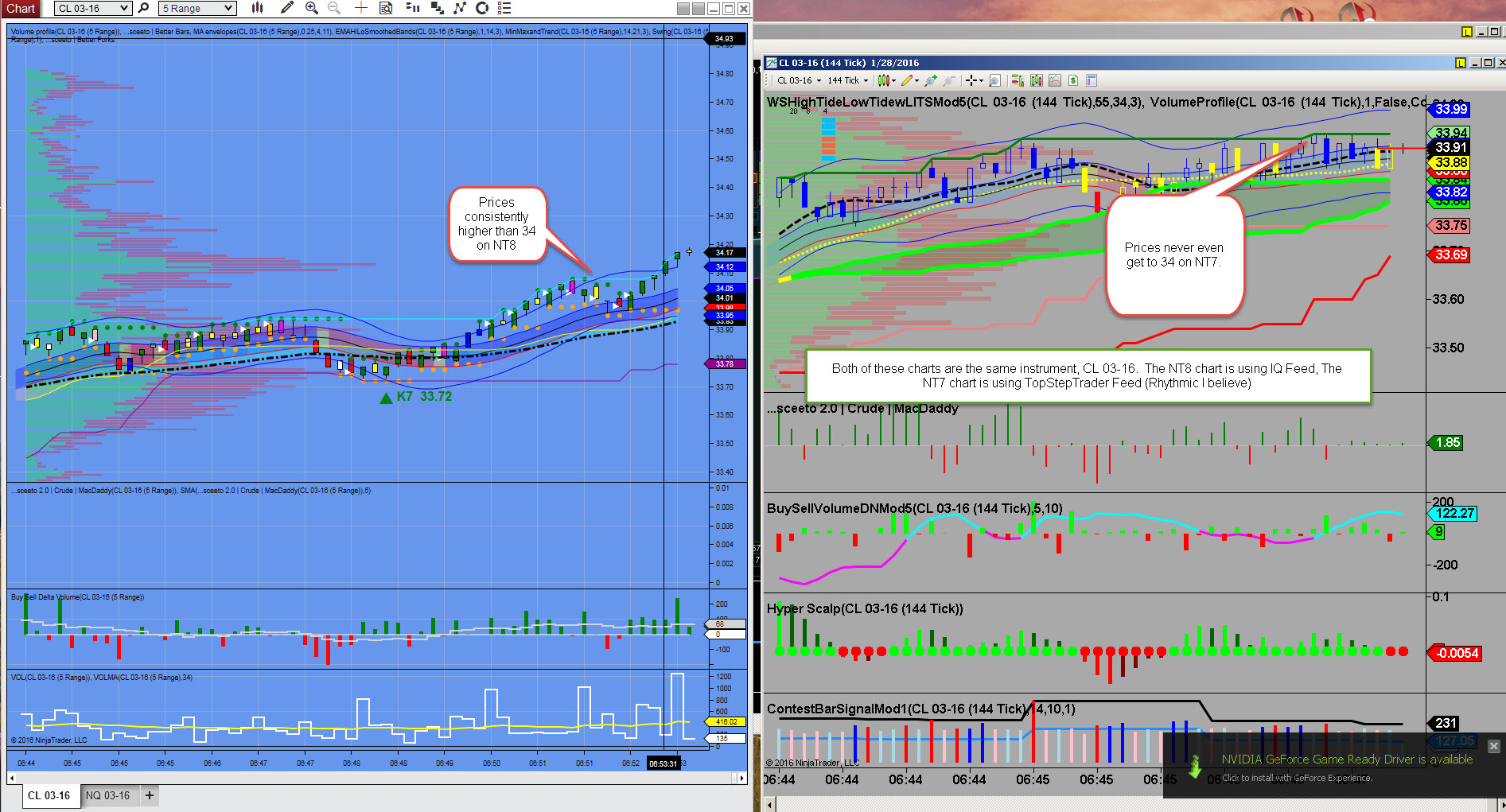Click the NT7 zoom magnifier icon

pyautogui.click(x=994, y=80)
